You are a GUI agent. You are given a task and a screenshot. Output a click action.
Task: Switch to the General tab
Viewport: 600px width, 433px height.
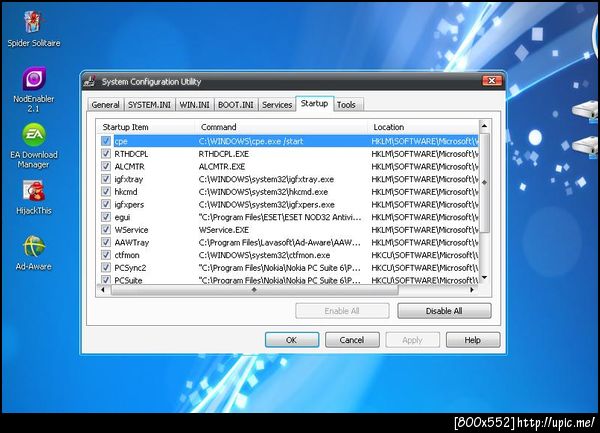(x=106, y=104)
